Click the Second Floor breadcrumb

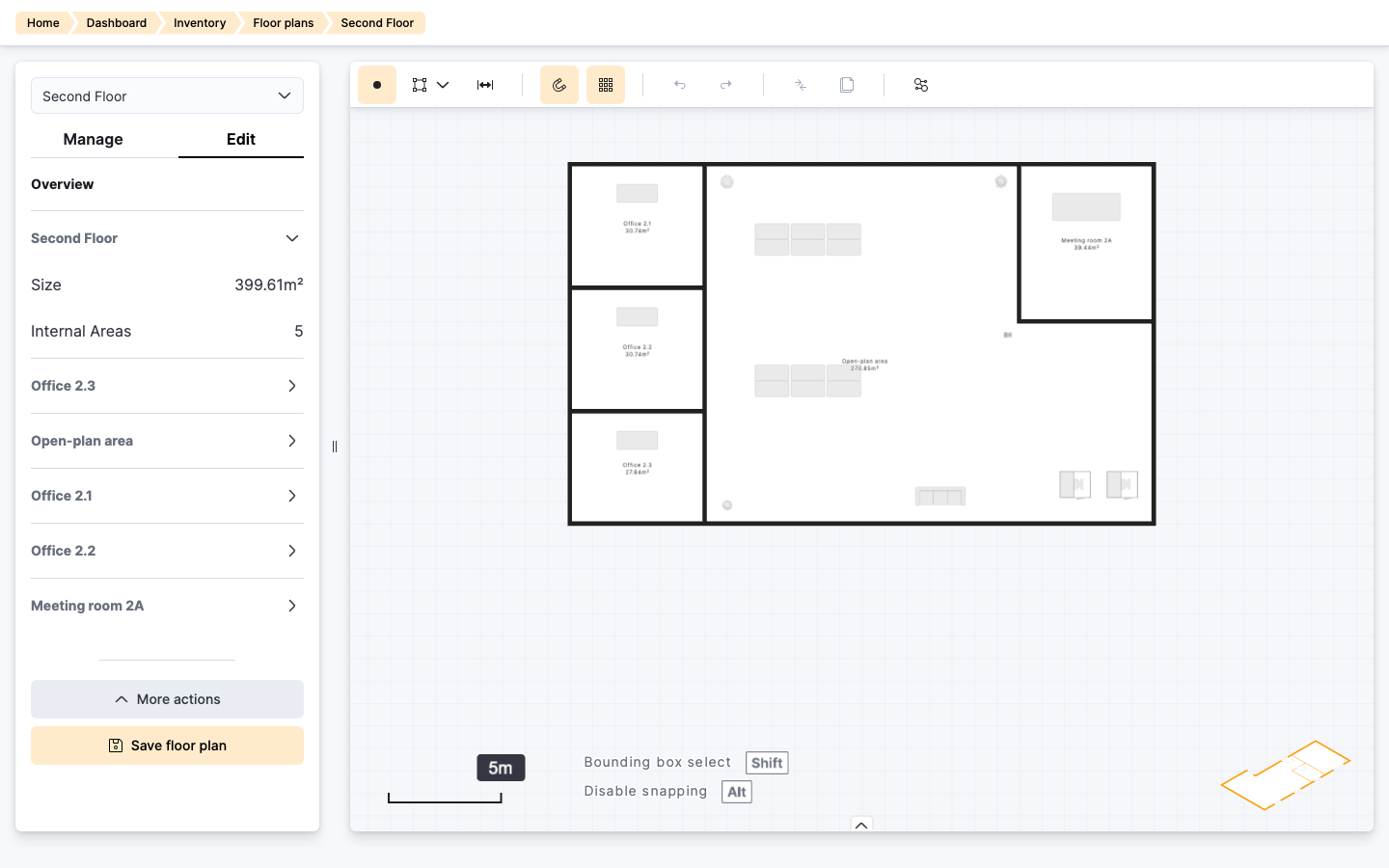click(377, 23)
